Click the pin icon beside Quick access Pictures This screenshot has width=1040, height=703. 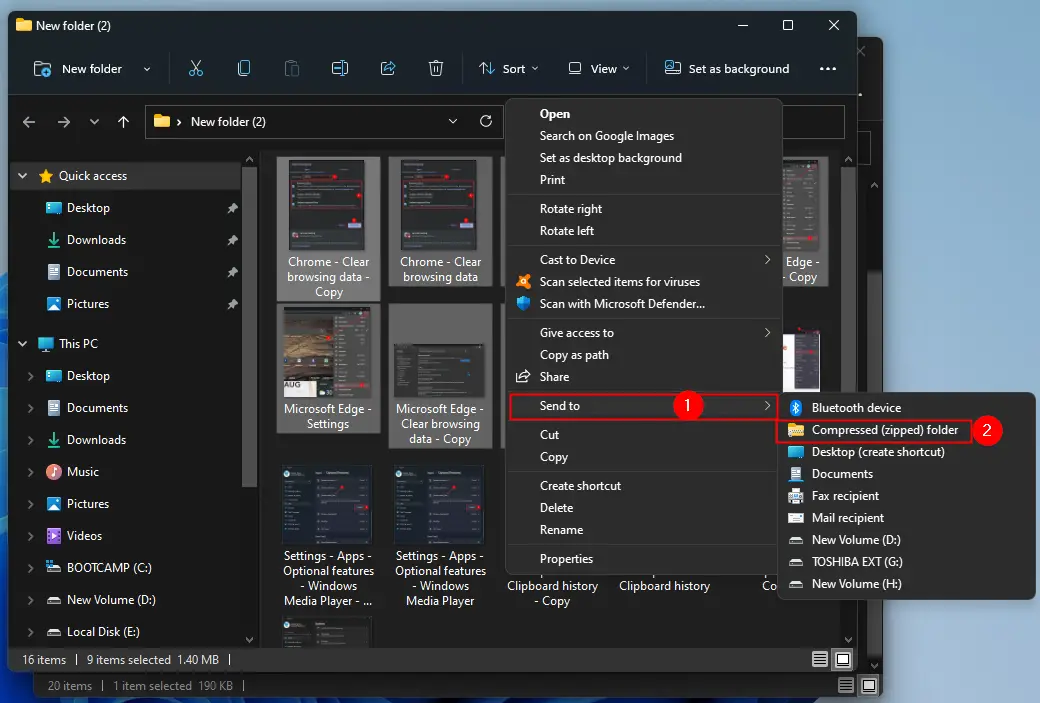pyautogui.click(x=232, y=304)
